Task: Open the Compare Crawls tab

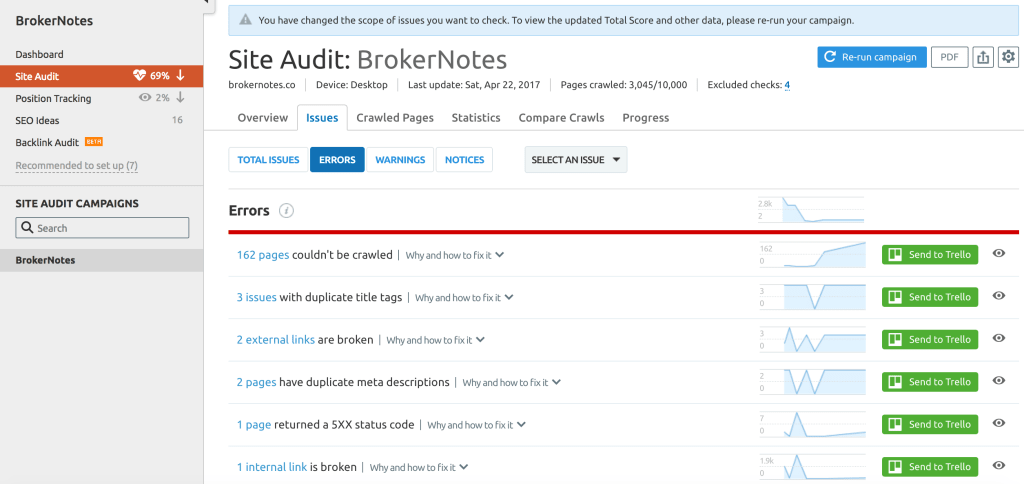Action: point(561,118)
